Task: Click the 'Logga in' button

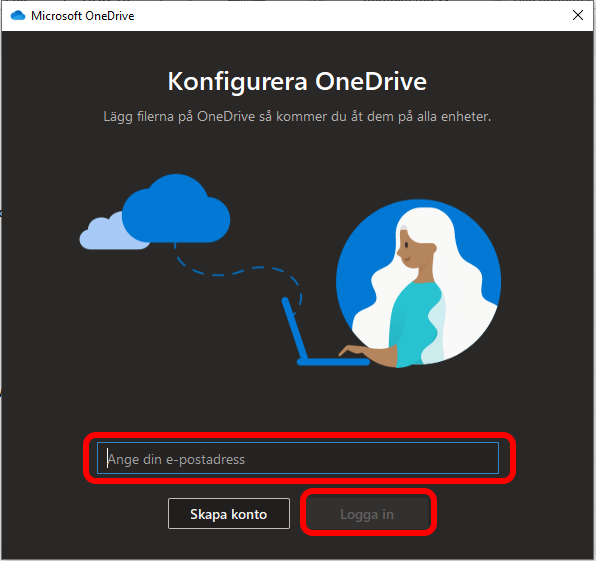Action: 368,513
